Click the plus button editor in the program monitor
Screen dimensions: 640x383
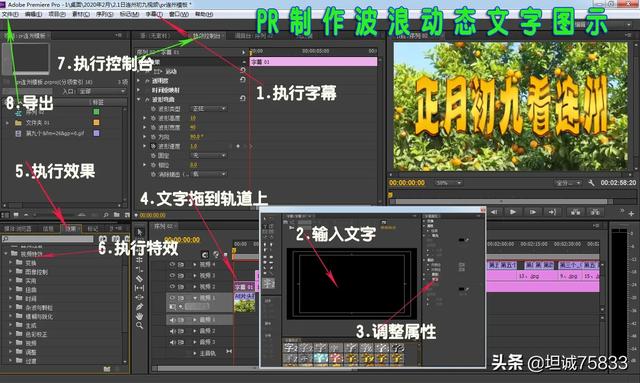(631, 214)
